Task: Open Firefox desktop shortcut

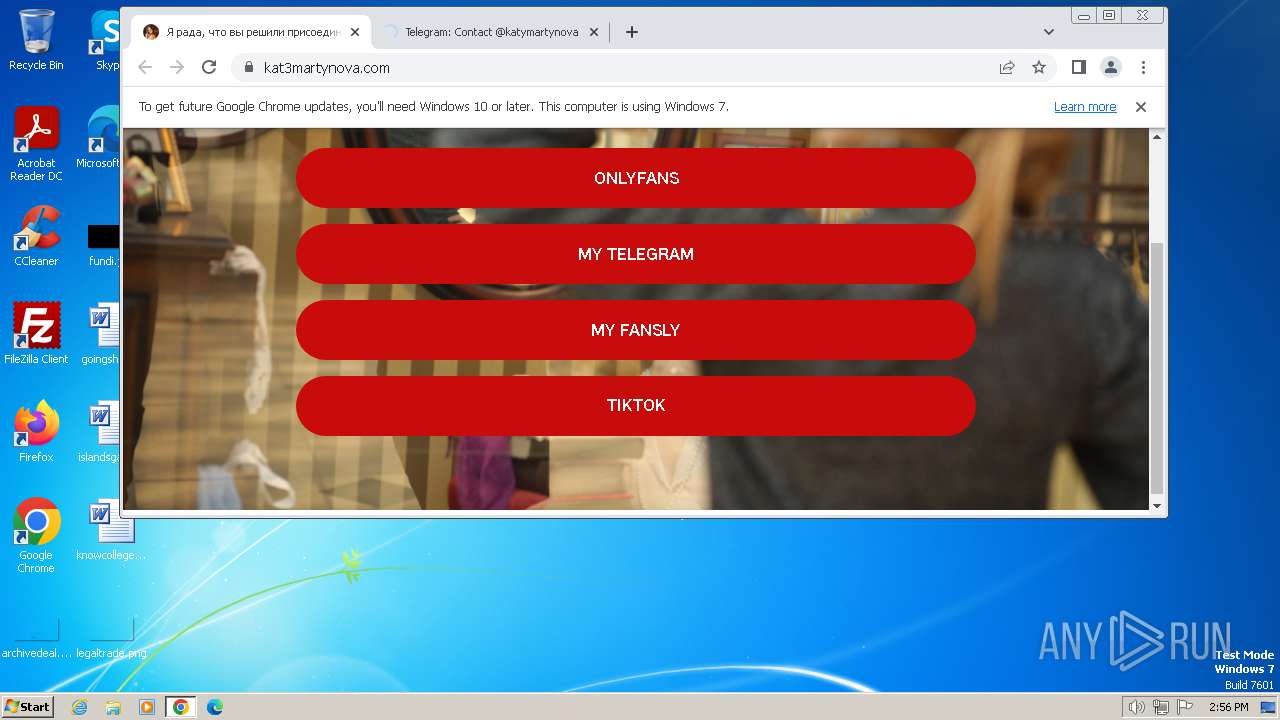Action: tap(36, 432)
